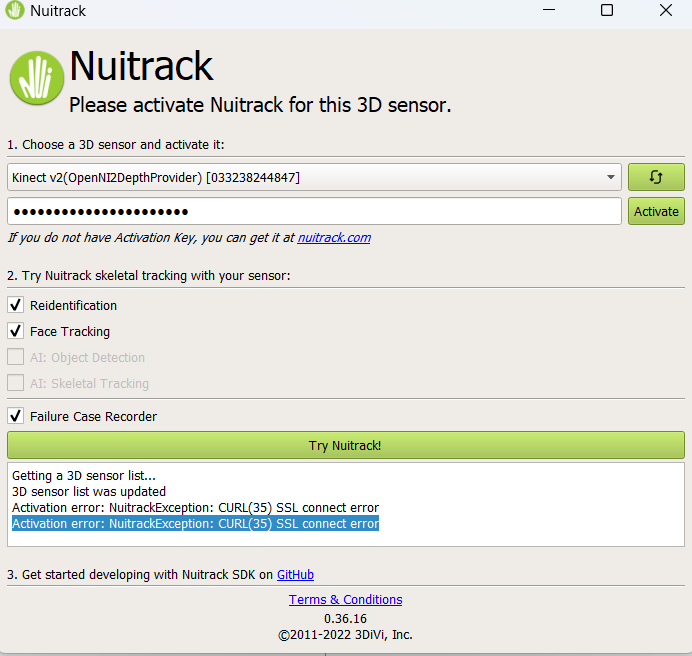Select the highlighted Activation error log line
Image resolution: width=692 pixels, height=656 pixels.
click(195, 524)
